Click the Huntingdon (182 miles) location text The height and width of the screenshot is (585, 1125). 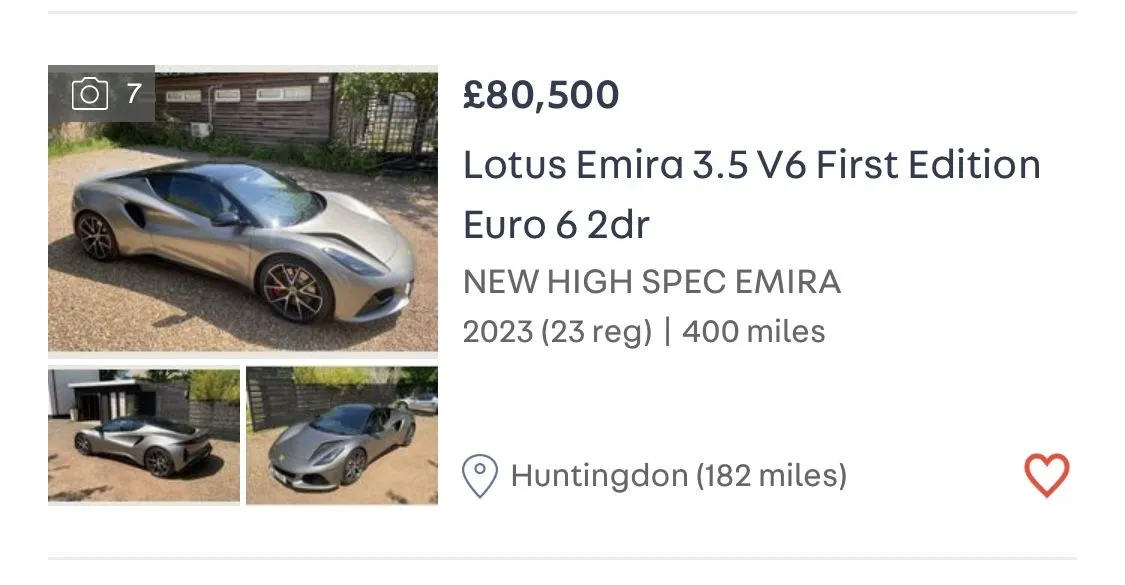click(x=678, y=476)
